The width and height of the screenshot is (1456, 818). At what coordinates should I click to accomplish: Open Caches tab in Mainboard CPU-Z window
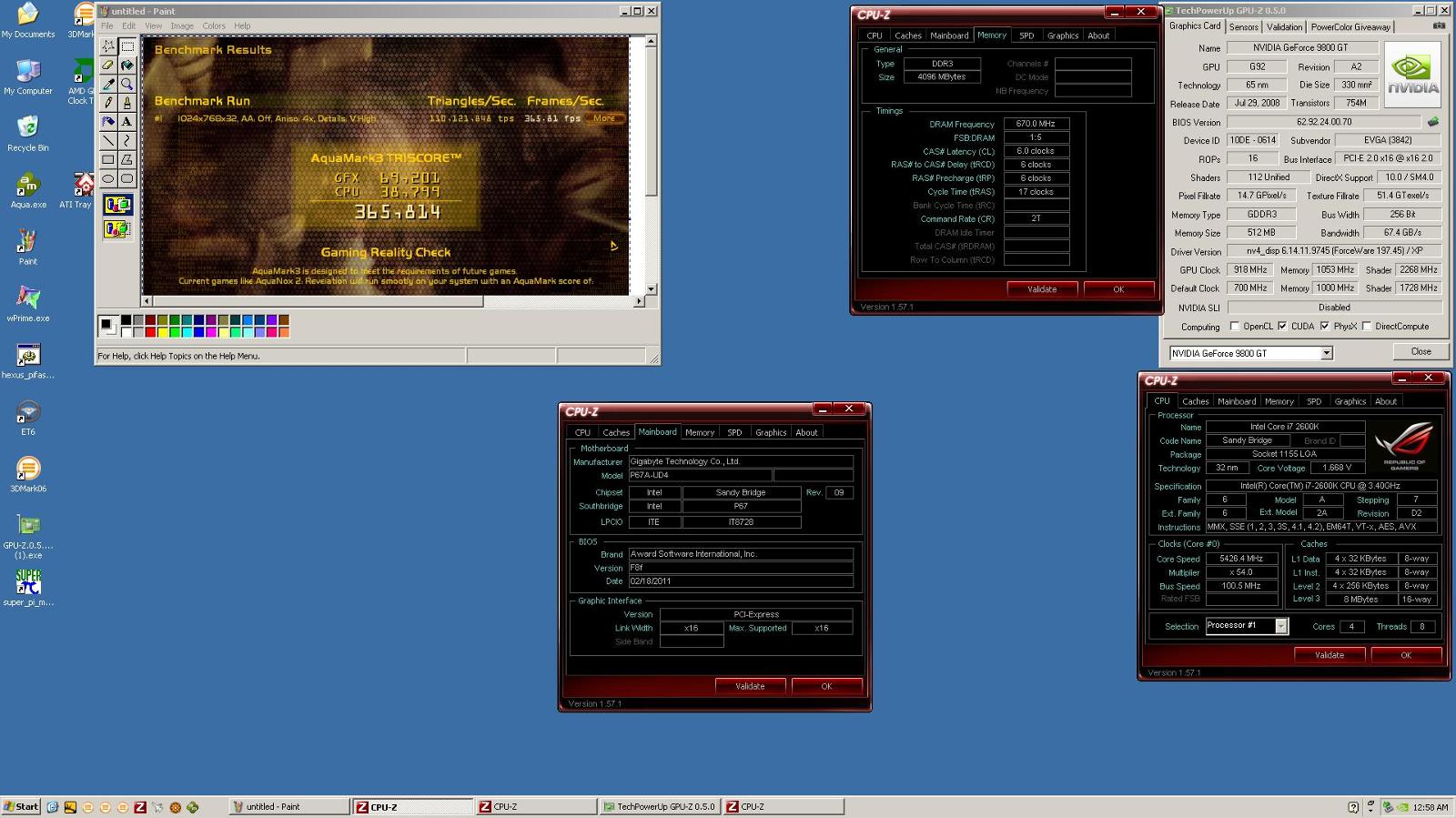click(616, 432)
